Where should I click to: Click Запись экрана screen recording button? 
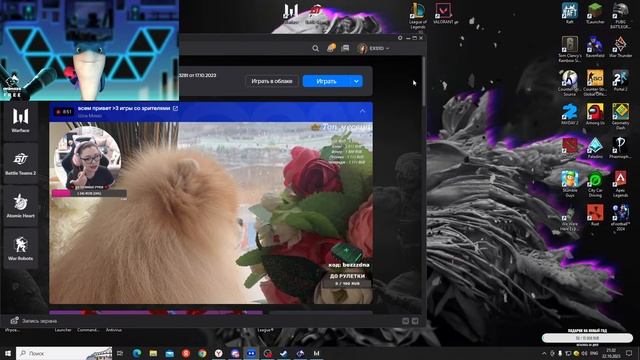pos(34,321)
